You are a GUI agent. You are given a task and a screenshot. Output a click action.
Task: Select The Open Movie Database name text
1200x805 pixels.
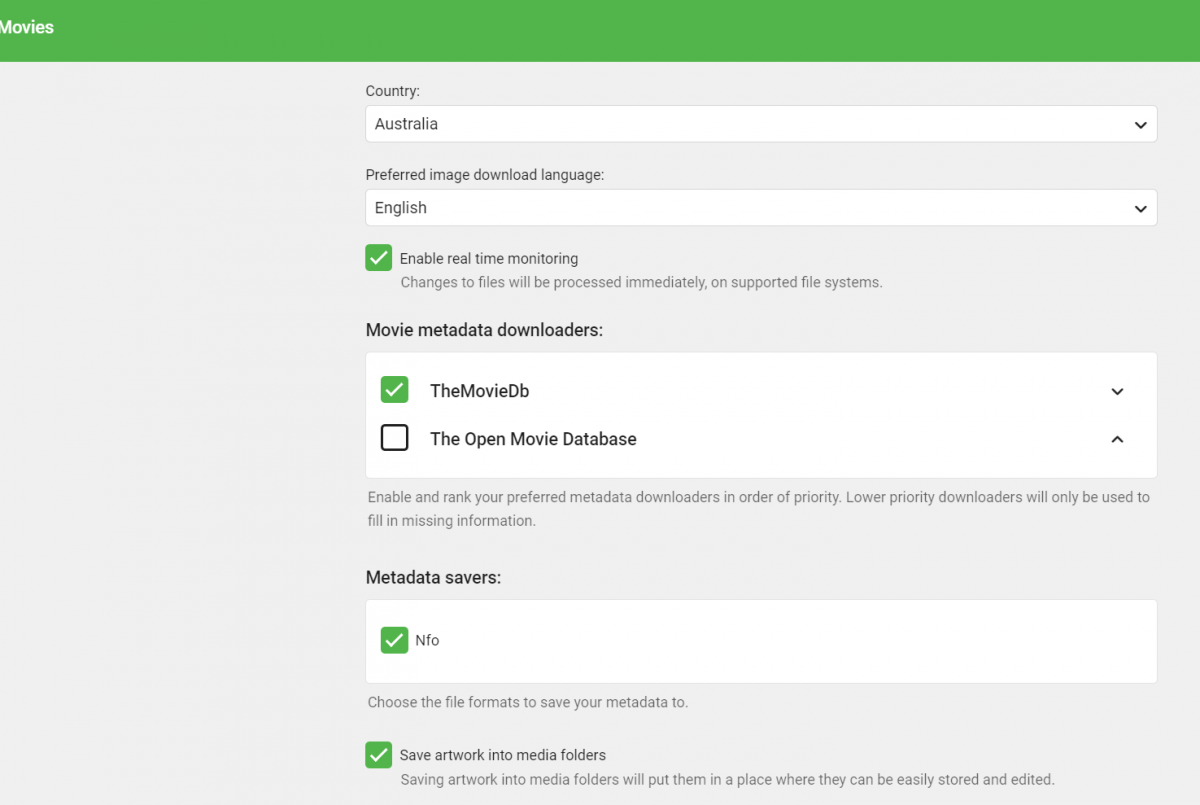pos(533,439)
